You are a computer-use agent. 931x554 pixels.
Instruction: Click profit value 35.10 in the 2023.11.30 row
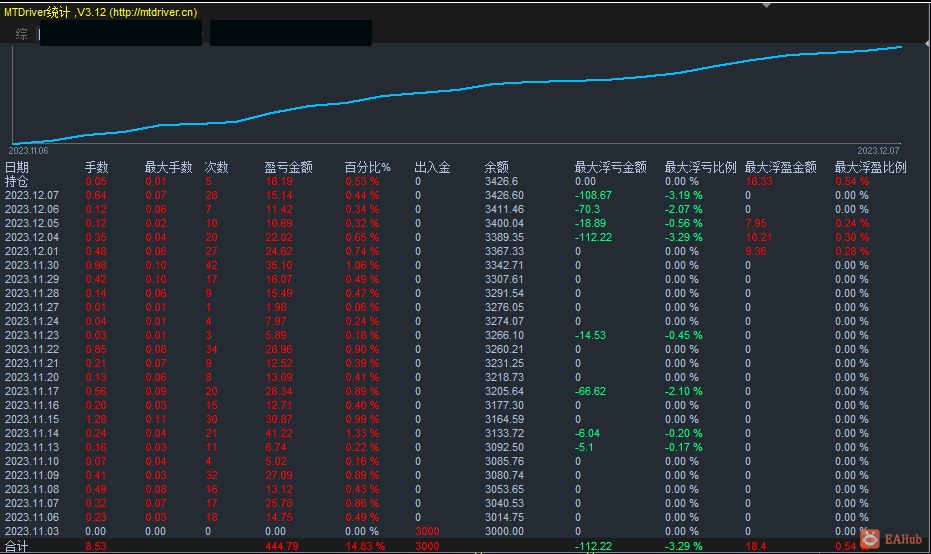tap(279, 265)
